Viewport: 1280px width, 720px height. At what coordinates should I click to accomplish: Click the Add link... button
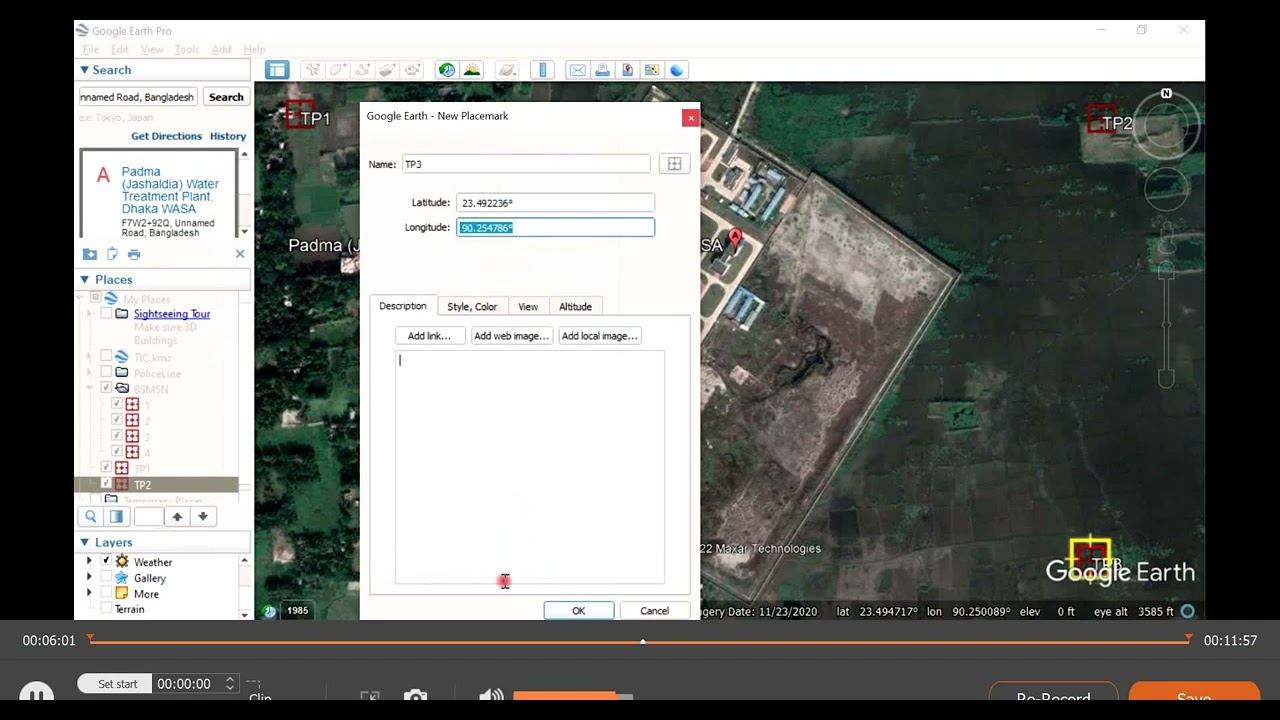[429, 336]
